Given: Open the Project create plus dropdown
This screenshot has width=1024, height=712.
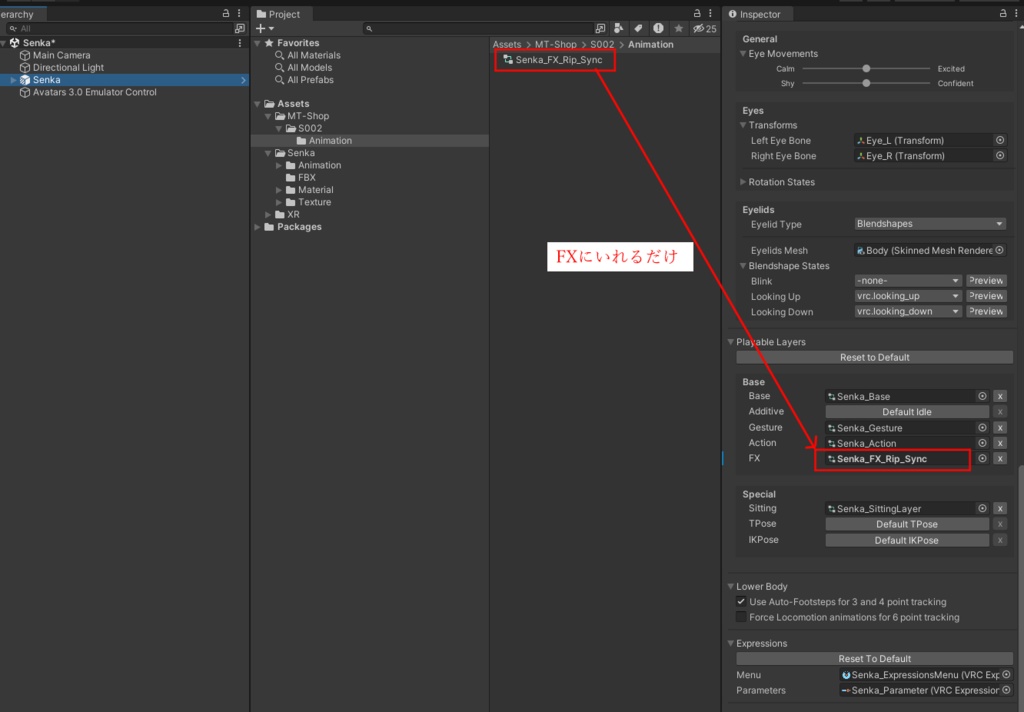Looking at the screenshot, I should (x=264, y=28).
